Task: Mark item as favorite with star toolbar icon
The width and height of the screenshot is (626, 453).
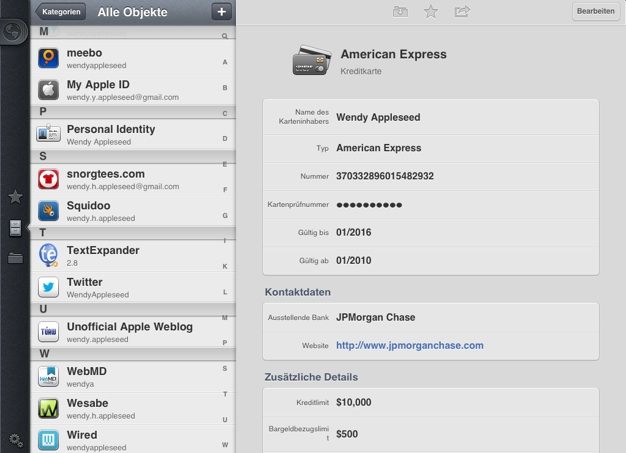Action: click(x=431, y=12)
